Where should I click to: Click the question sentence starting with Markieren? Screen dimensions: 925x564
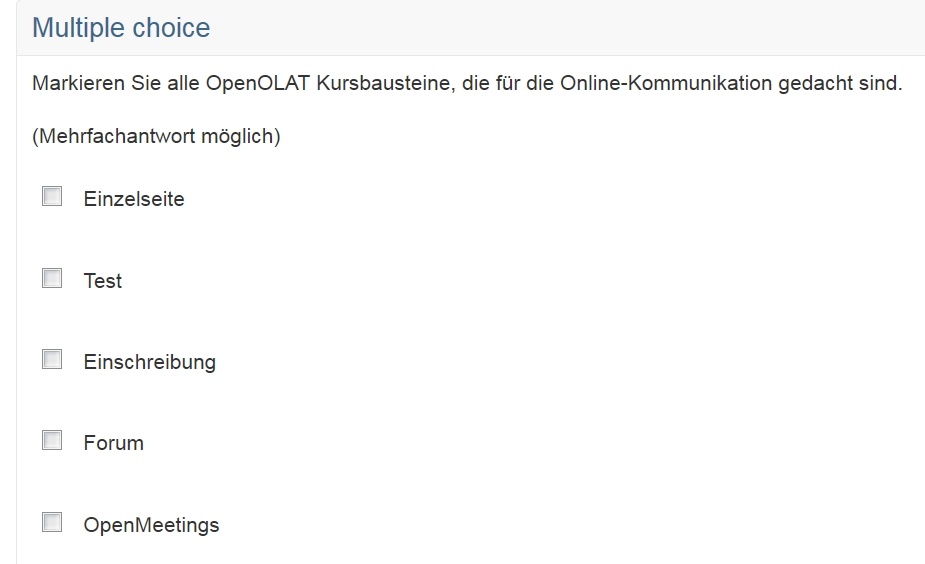click(x=467, y=84)
